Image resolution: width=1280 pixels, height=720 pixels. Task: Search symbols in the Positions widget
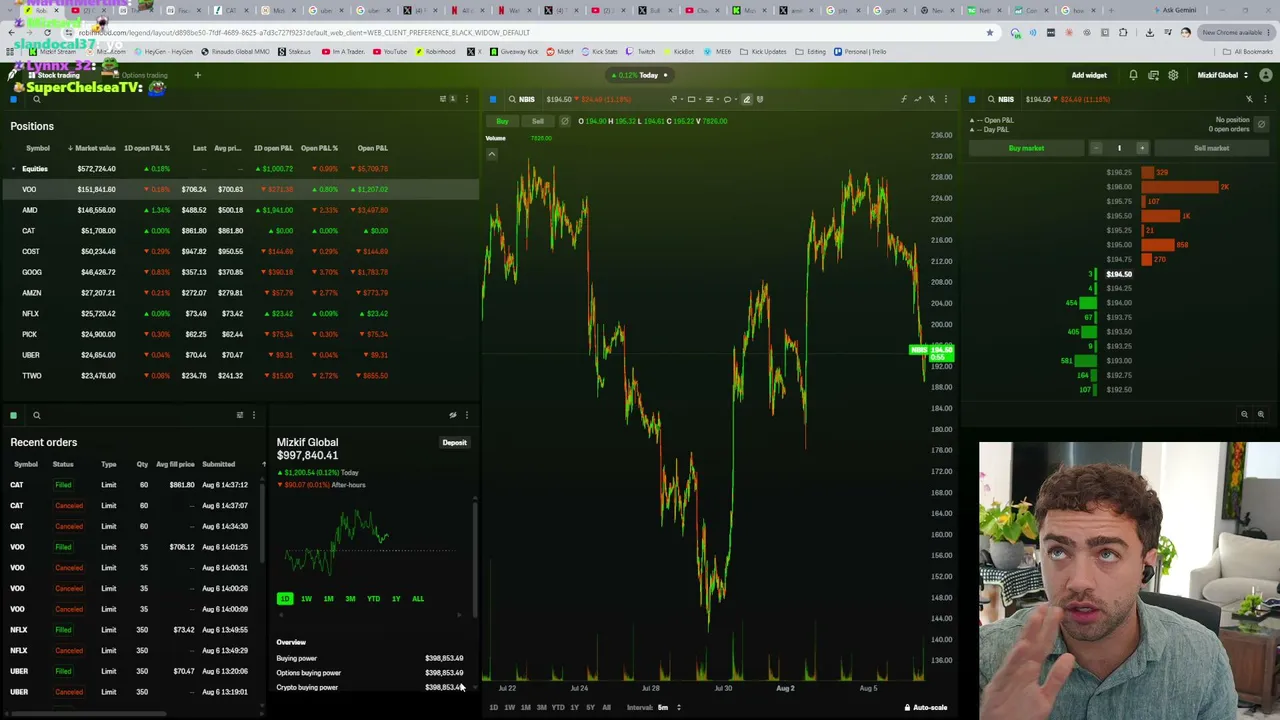[x=36, y=99]
